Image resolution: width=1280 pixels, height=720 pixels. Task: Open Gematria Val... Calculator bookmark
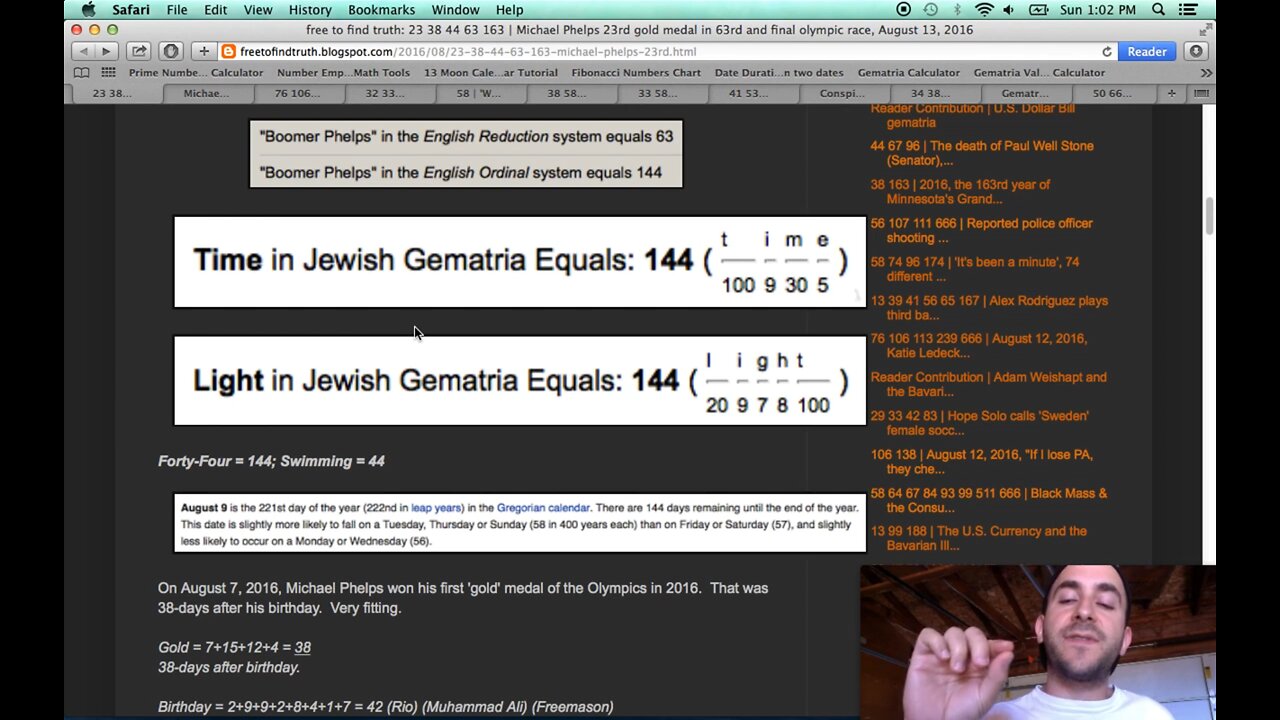point(1039,72)
